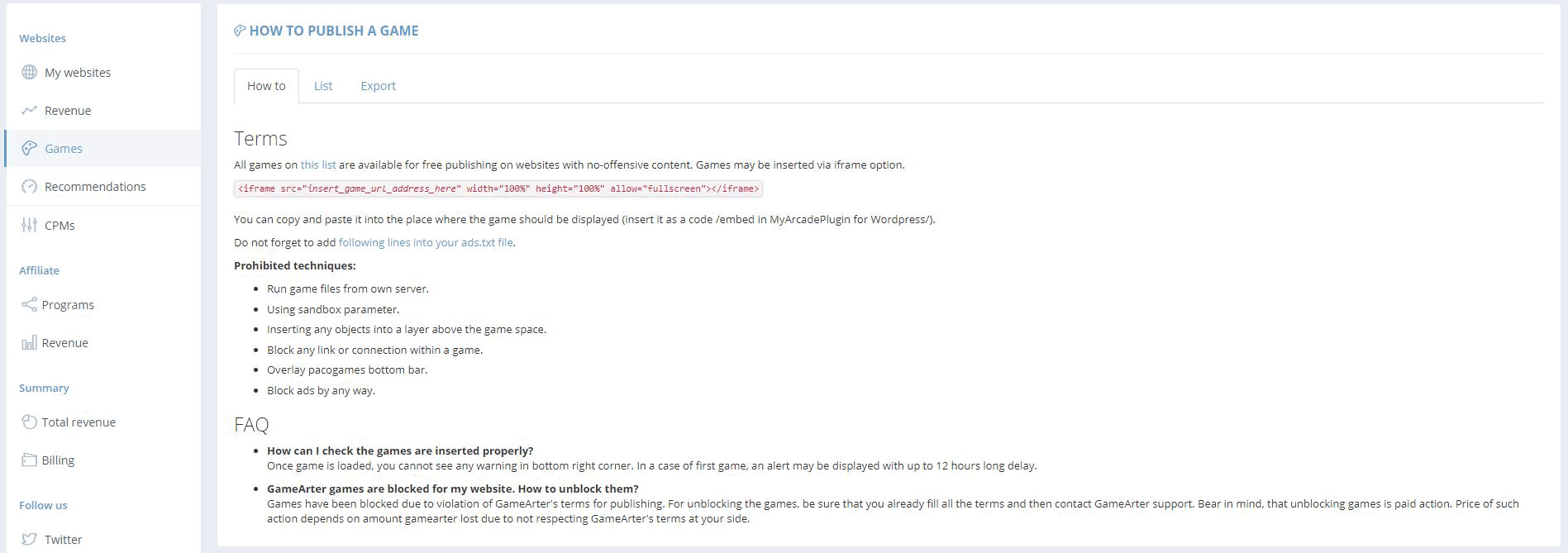This screenshot has width=1568, height=553.
Task: Click the iframe embed code snippet
Action: pyautogui.click(x=498, y=188)
